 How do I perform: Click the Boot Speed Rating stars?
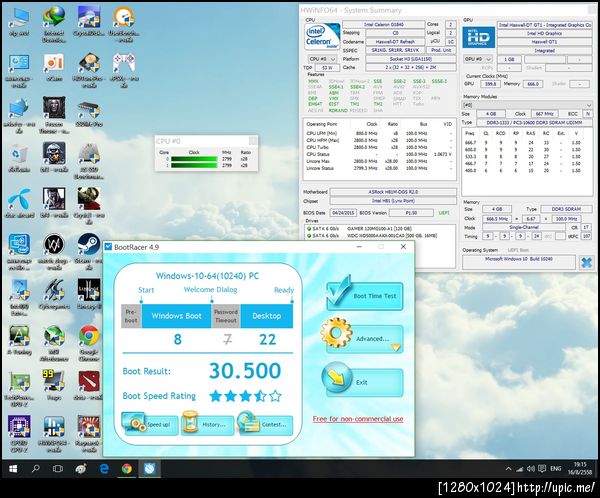(245, 396)
